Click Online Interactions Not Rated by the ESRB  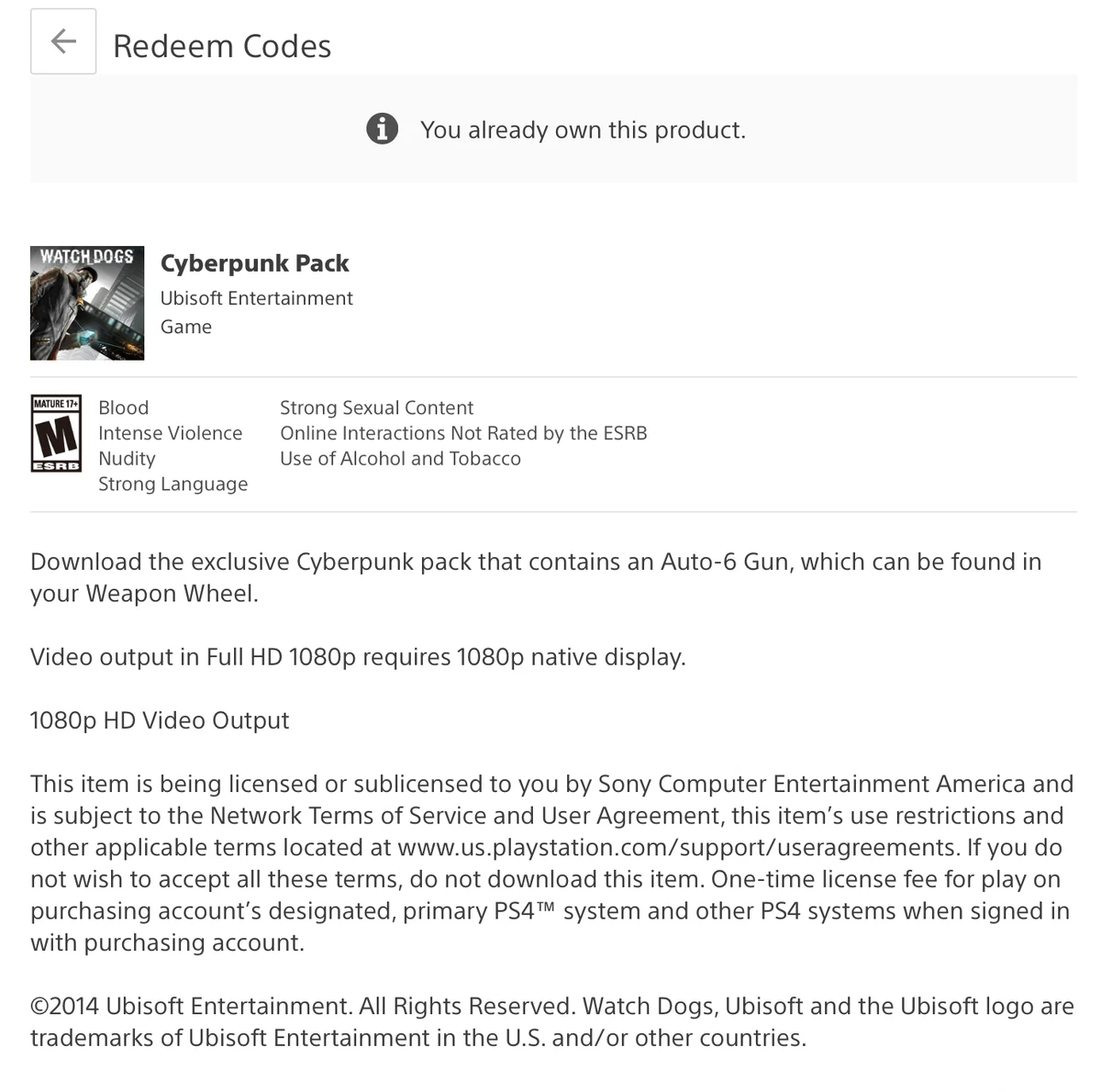pos(463,433)
